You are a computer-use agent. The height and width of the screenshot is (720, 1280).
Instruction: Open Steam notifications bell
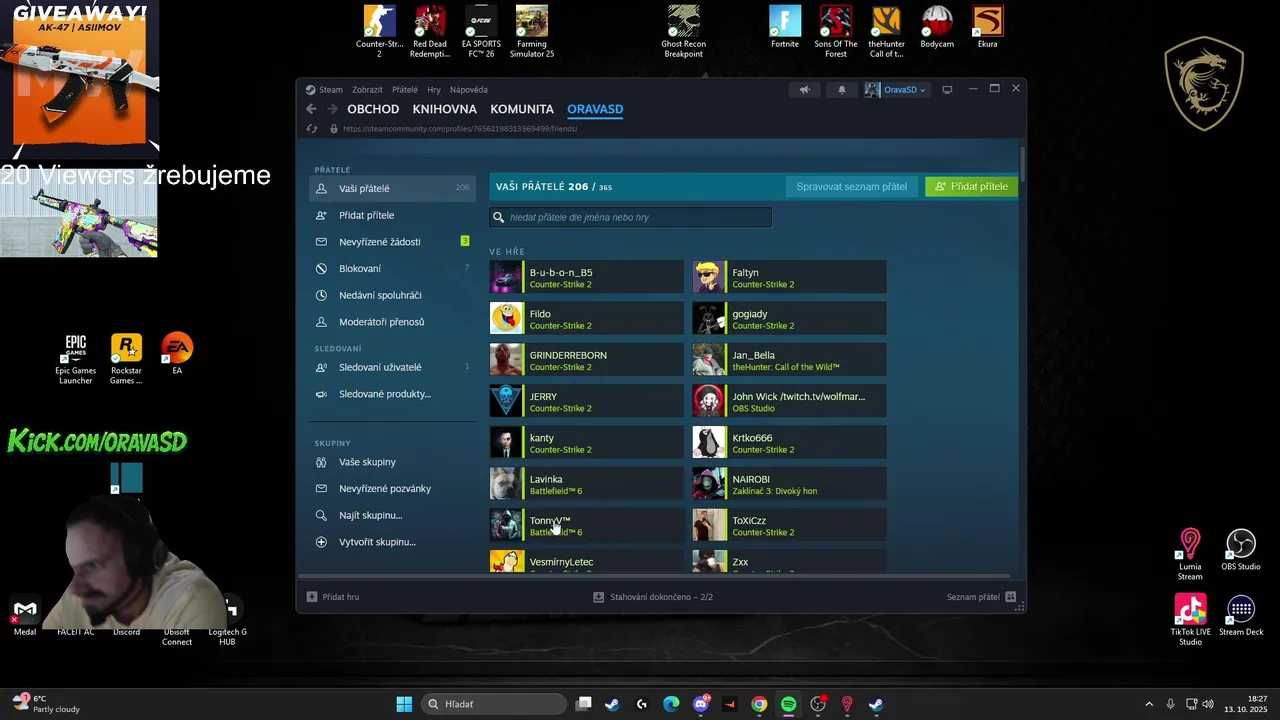pos(841,90)
